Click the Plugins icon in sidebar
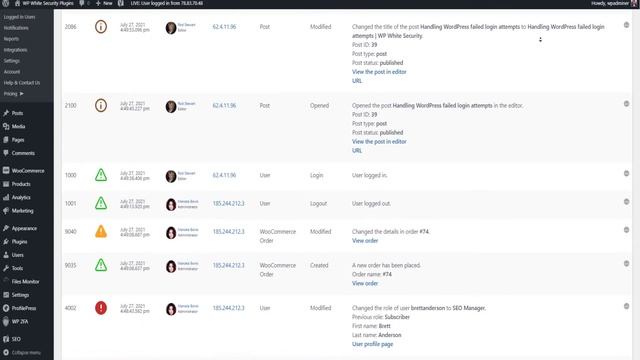This screenshot has height=360, width=640. click(6, 242)
